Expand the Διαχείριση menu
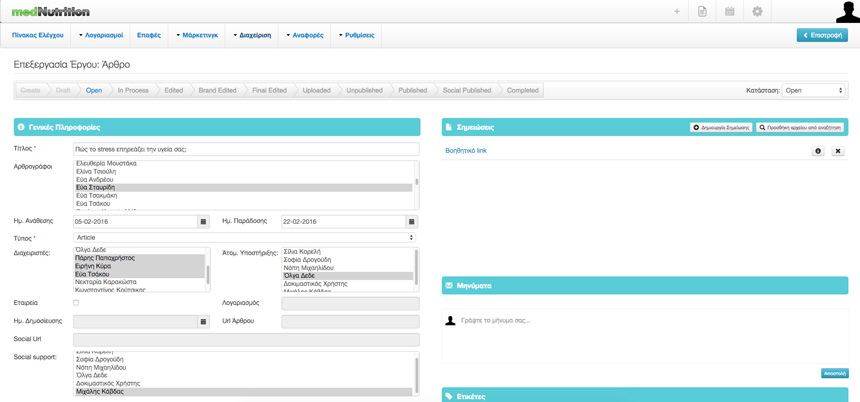Viewport: 860px width, 402px height. pos(252,35)
